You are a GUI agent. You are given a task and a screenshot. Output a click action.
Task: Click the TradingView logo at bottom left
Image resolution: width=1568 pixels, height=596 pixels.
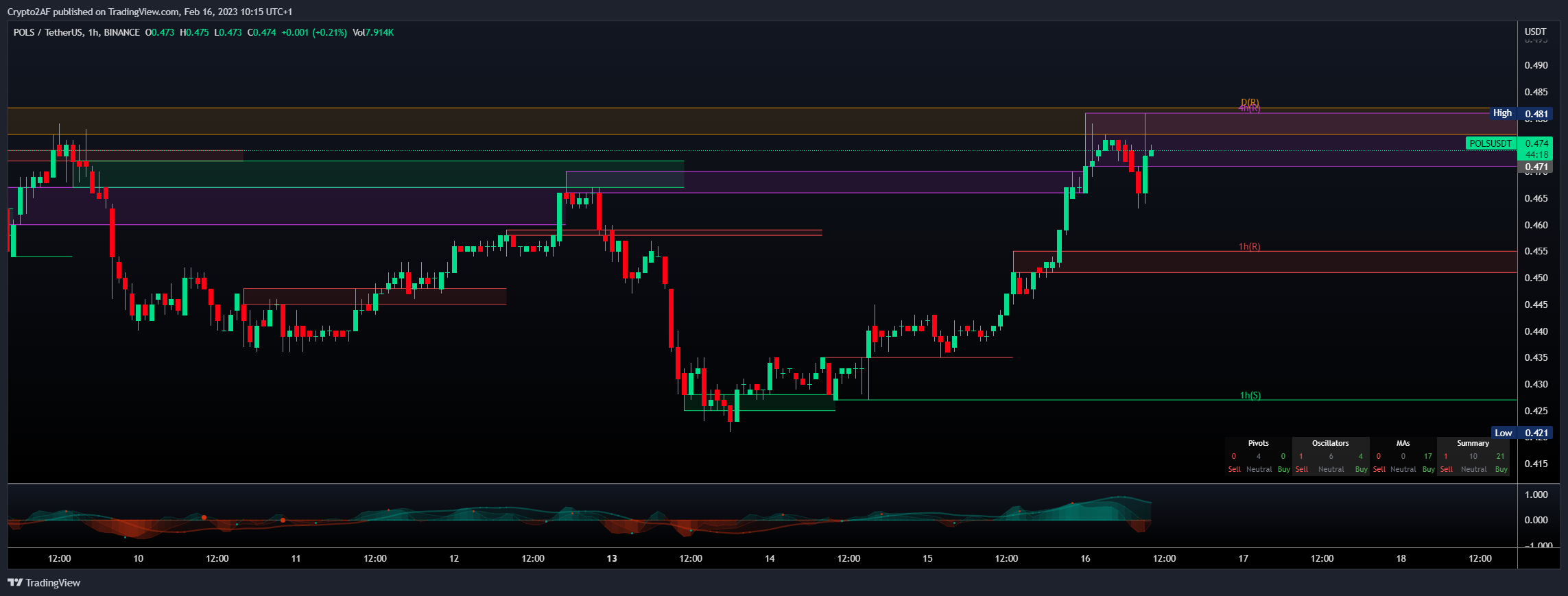coord(44,582)
